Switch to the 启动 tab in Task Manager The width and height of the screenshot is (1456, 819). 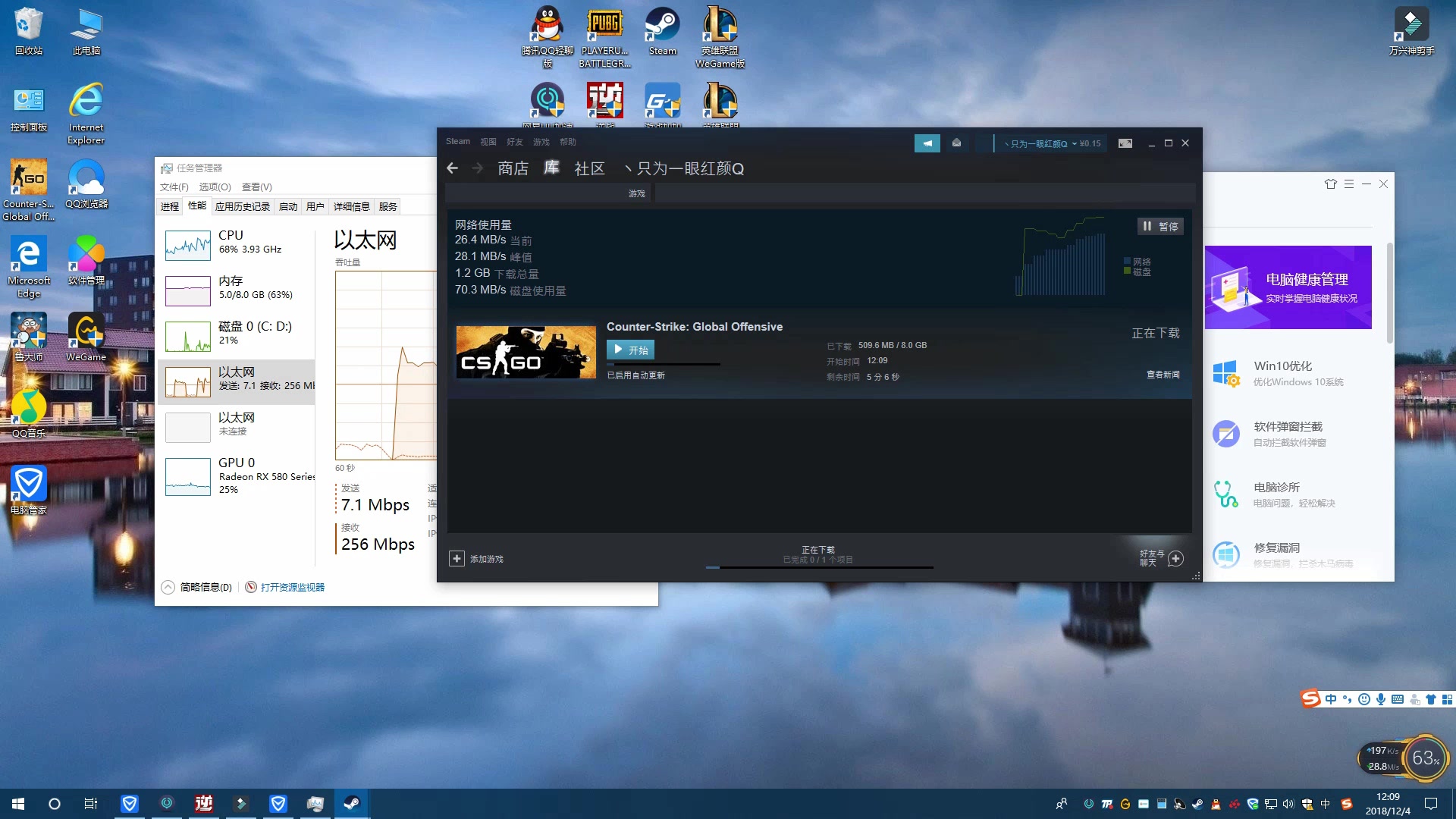287,206
